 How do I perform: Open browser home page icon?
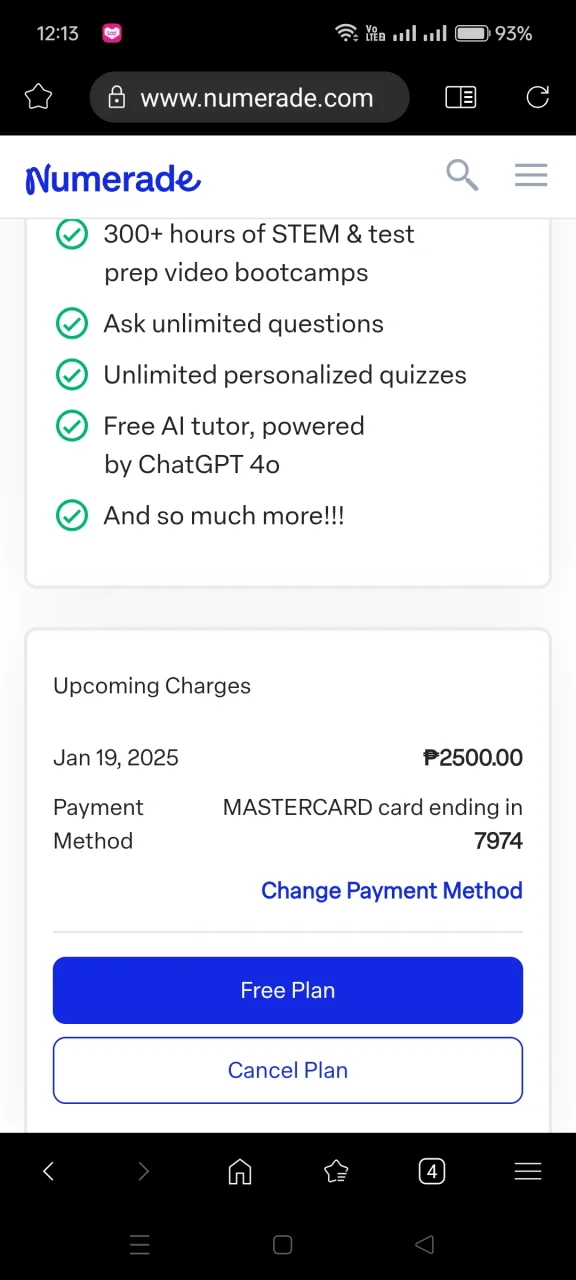tap(240, 1171)
